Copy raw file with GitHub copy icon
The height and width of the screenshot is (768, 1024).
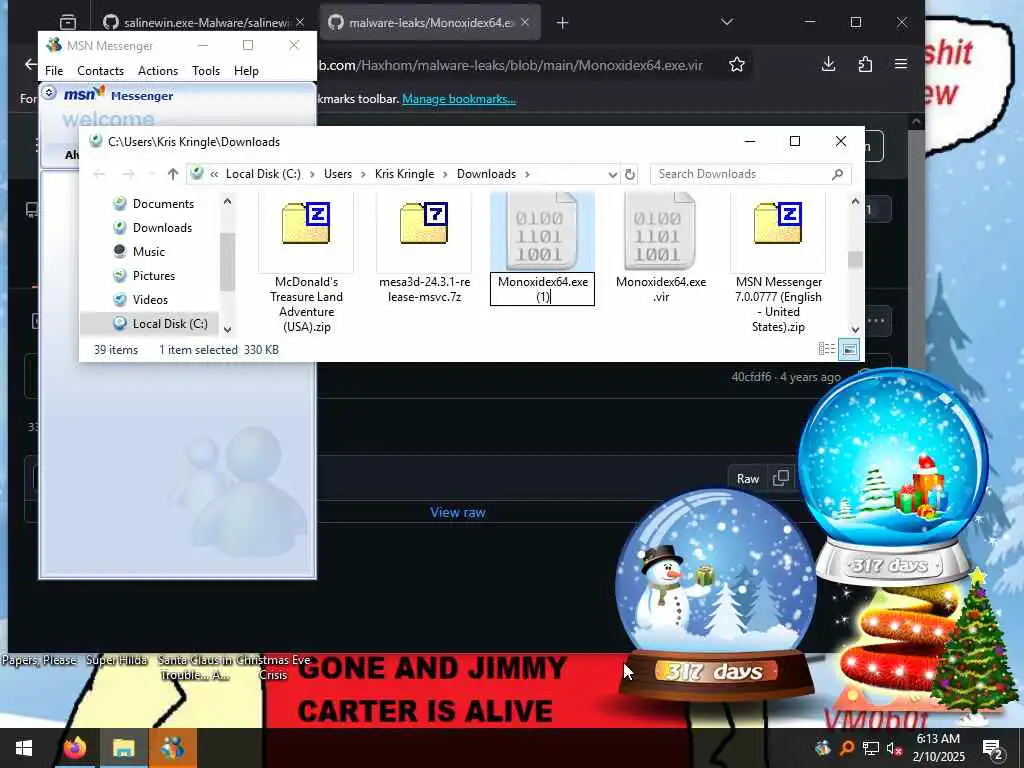pyautogui.click(x=781, y=478)
